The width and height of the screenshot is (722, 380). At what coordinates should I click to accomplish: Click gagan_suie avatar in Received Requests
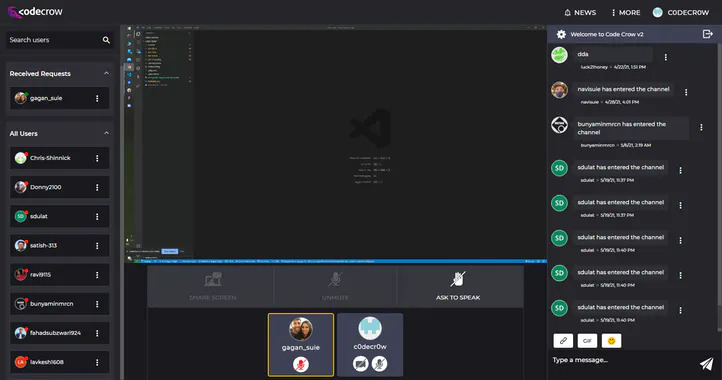[21, 98]
